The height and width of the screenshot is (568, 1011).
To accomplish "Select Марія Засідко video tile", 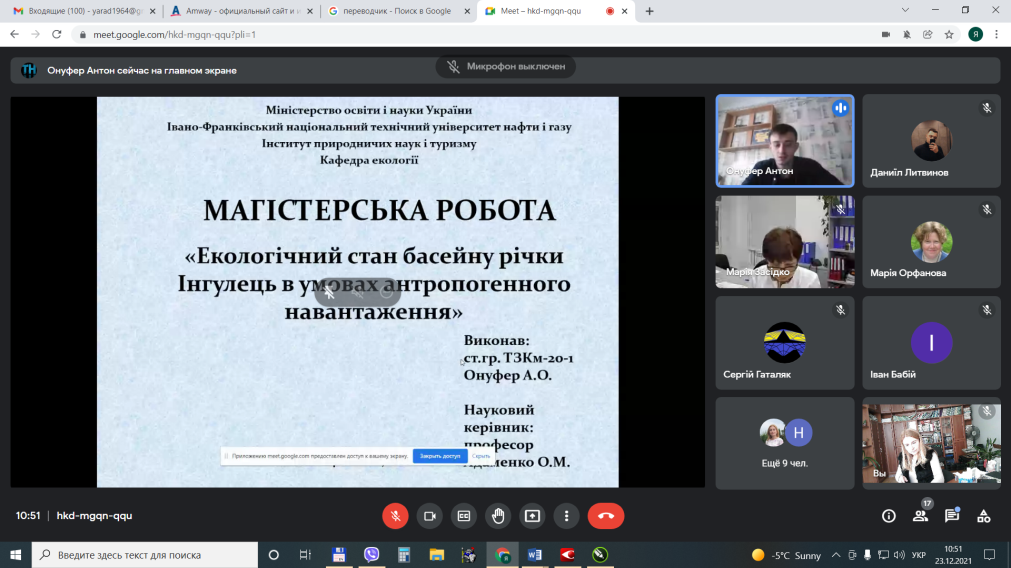I will point(785,242).
